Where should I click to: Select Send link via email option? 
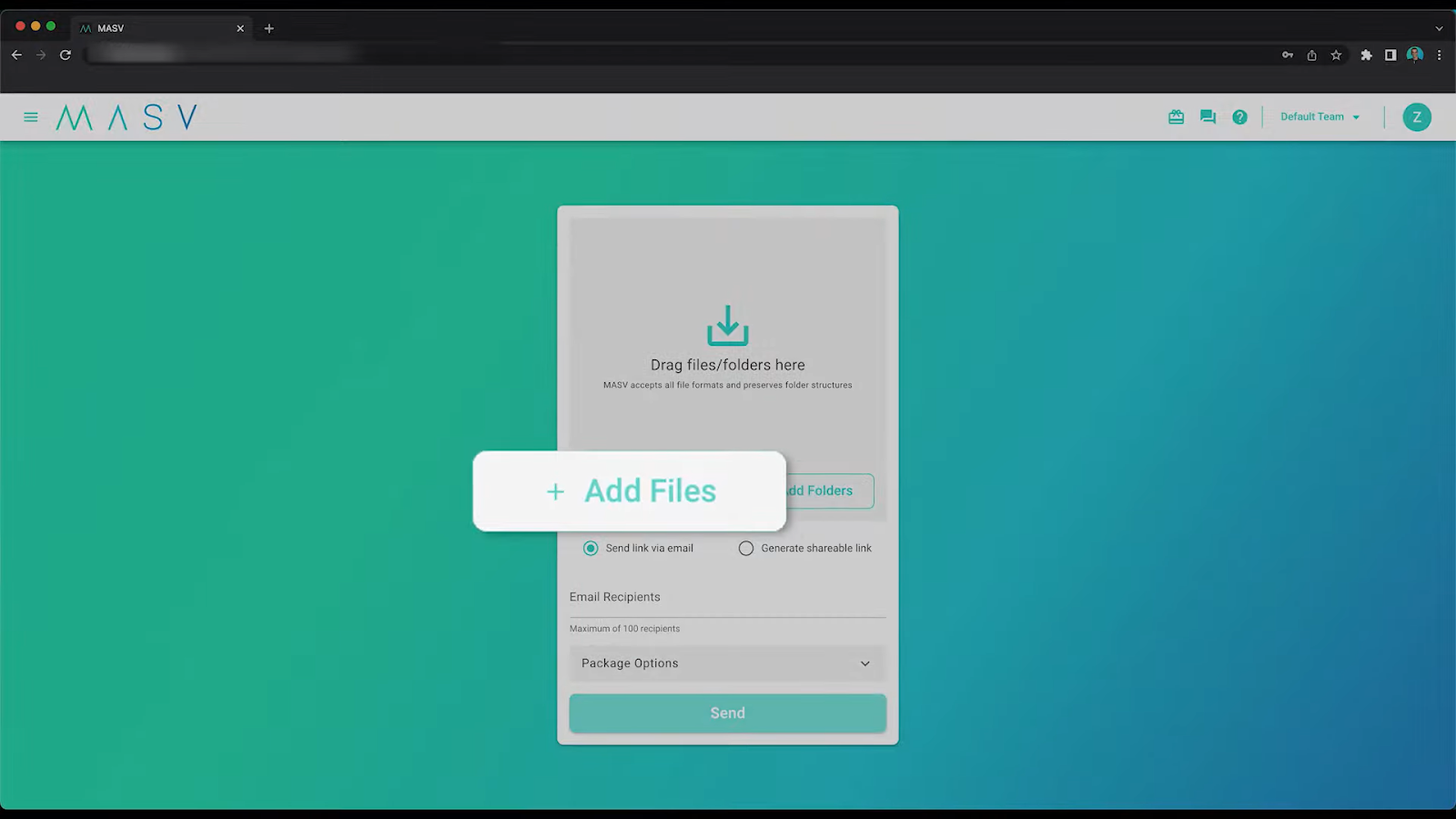(x=639, y=548)
